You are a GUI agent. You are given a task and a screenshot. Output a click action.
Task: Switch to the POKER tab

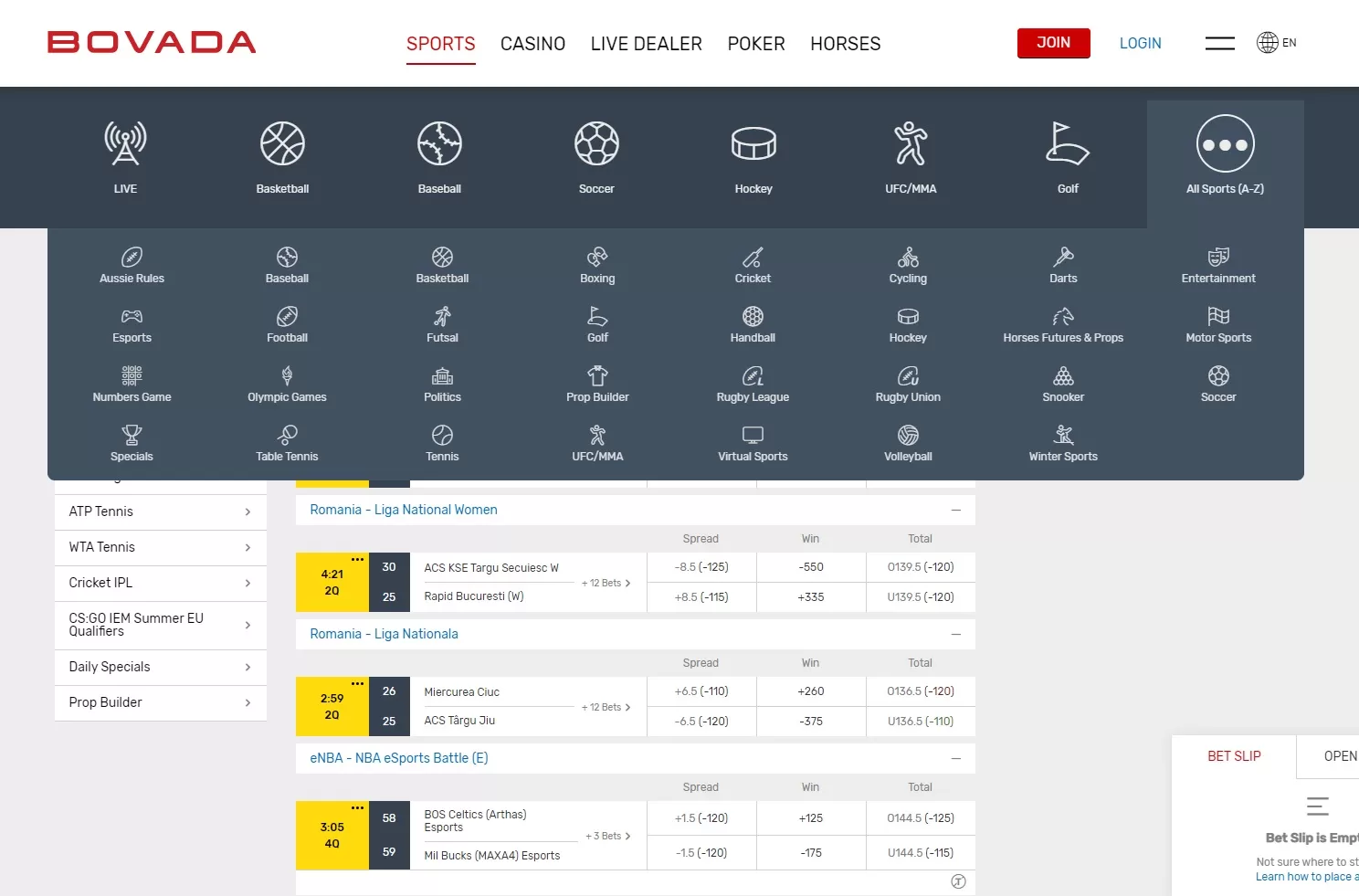756,44
